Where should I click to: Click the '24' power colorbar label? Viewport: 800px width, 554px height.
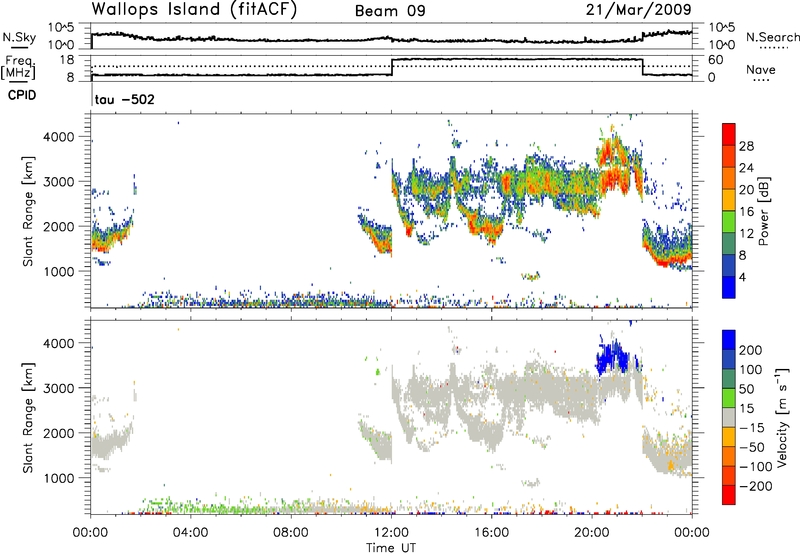point(746,168)
